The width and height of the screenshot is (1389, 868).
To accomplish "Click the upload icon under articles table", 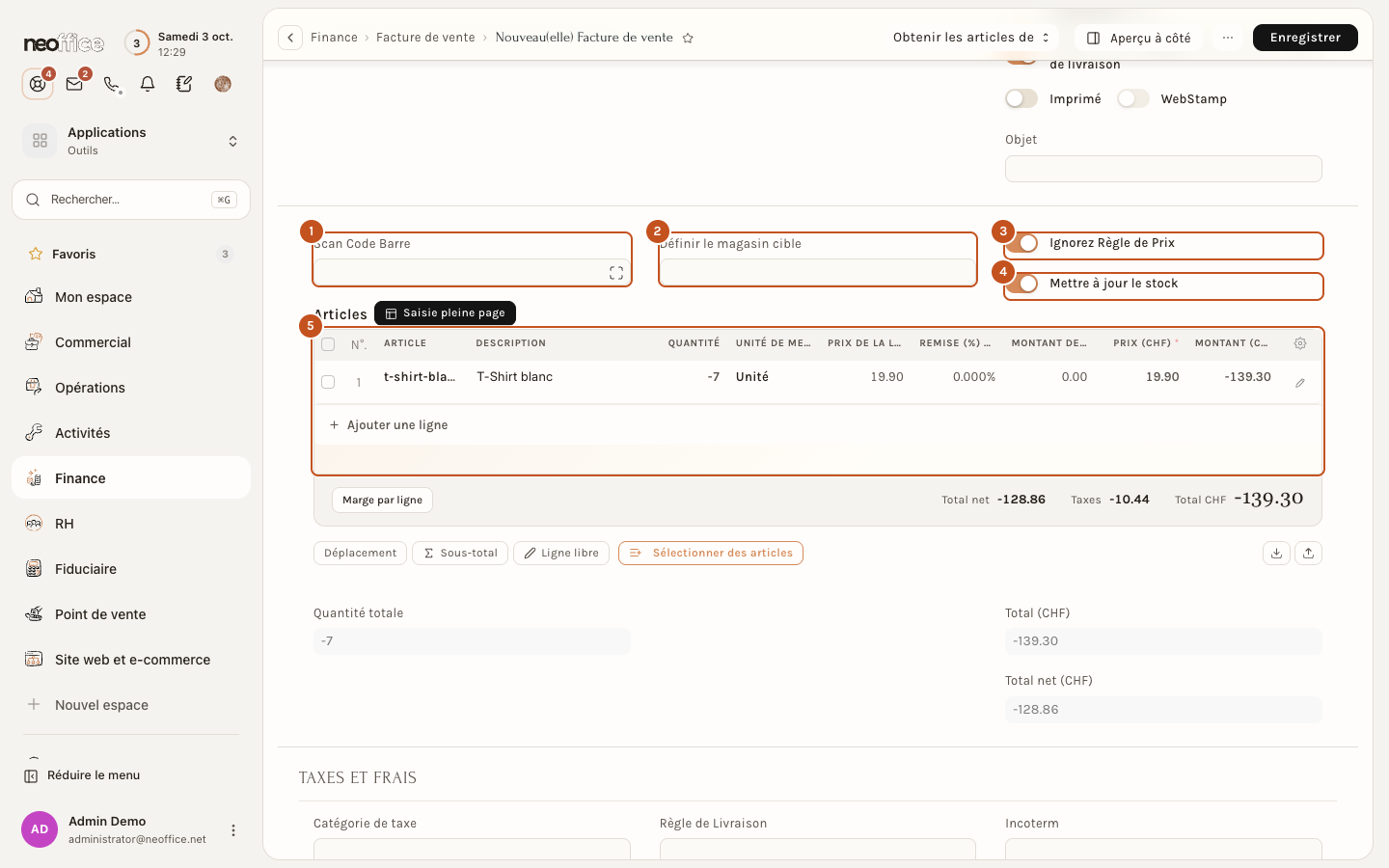I will coord(1308,554).
